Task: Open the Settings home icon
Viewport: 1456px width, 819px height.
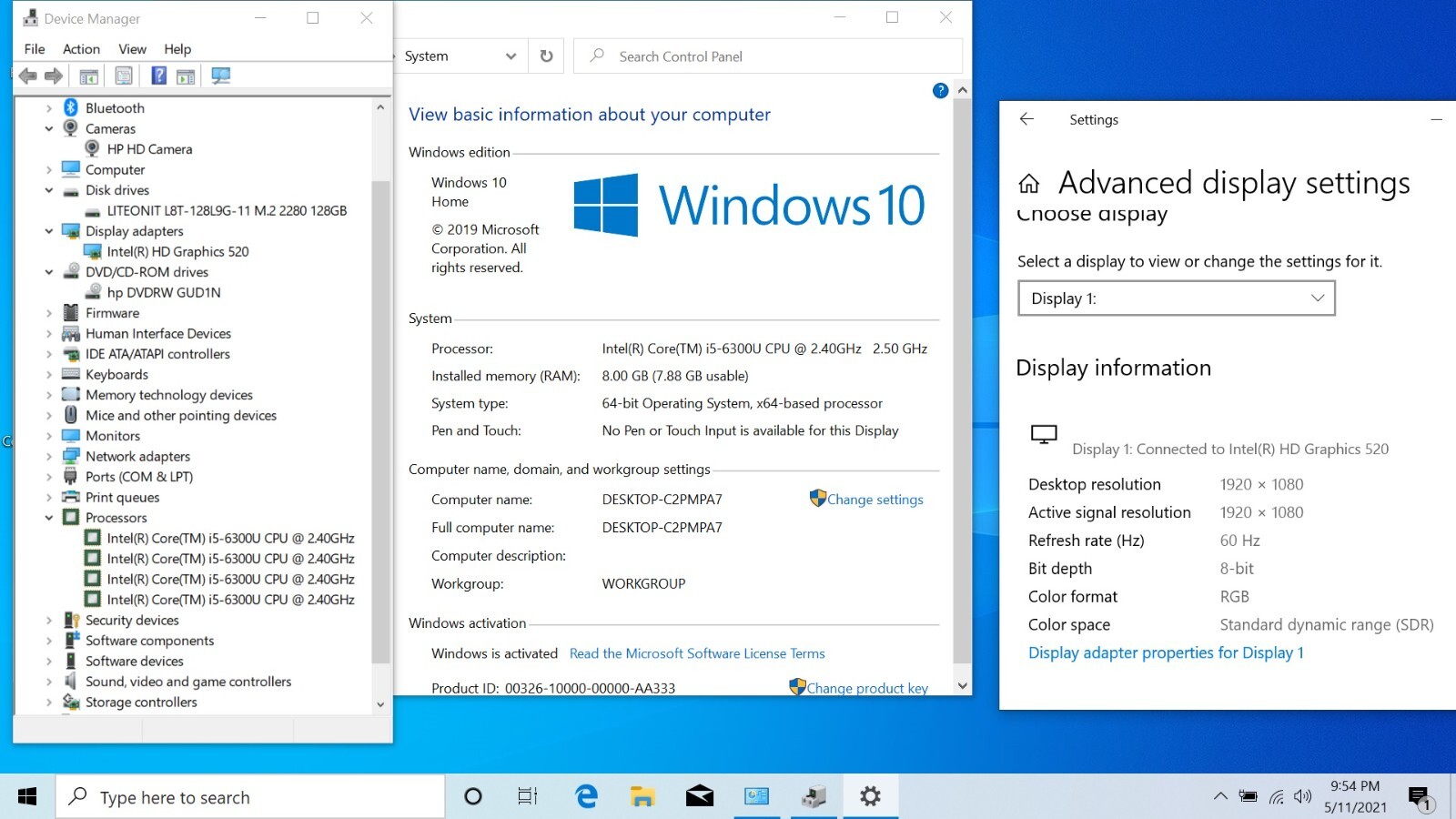Action: point(1029,184)
